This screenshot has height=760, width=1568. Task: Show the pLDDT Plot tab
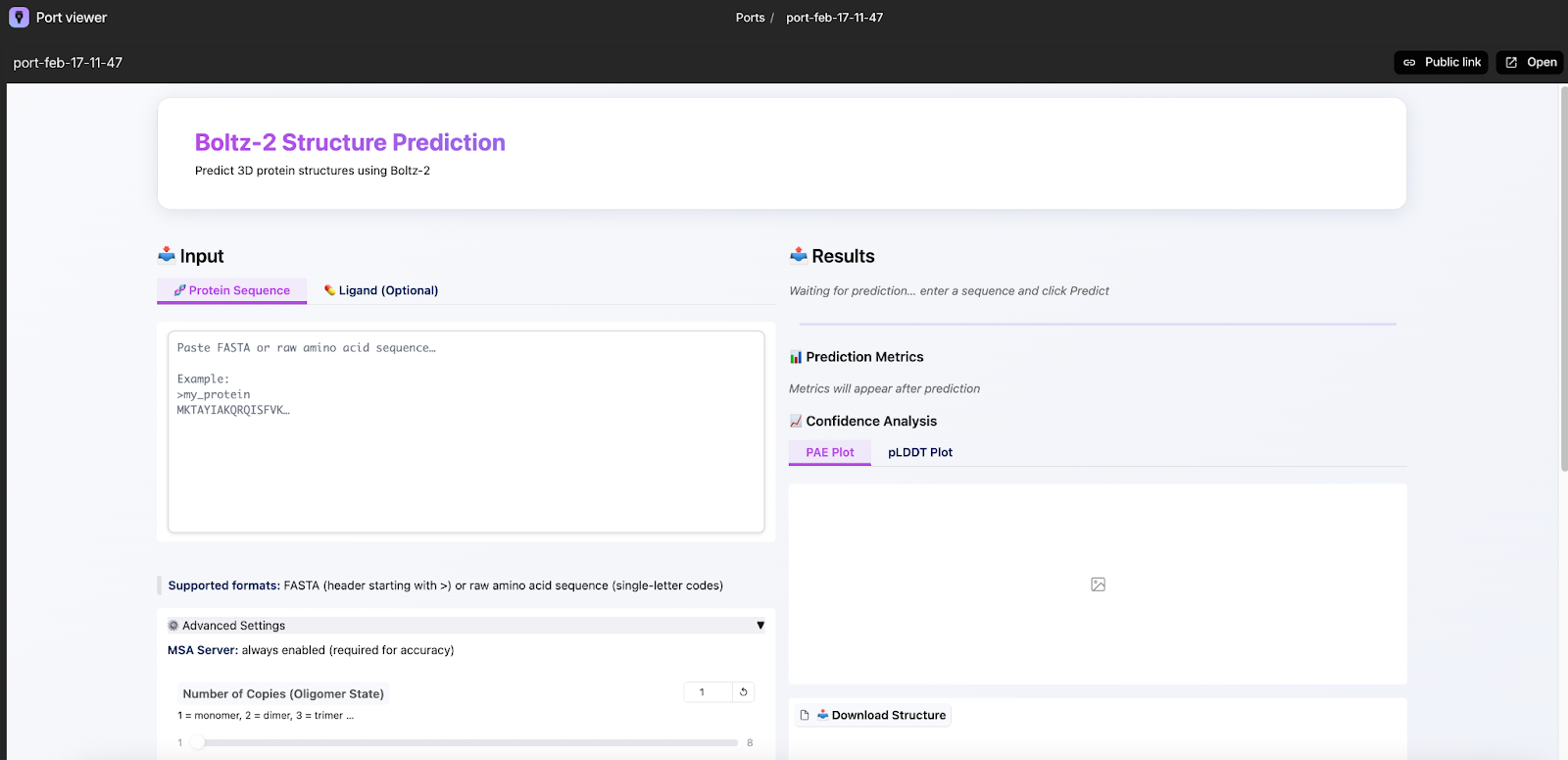point(920,452)
